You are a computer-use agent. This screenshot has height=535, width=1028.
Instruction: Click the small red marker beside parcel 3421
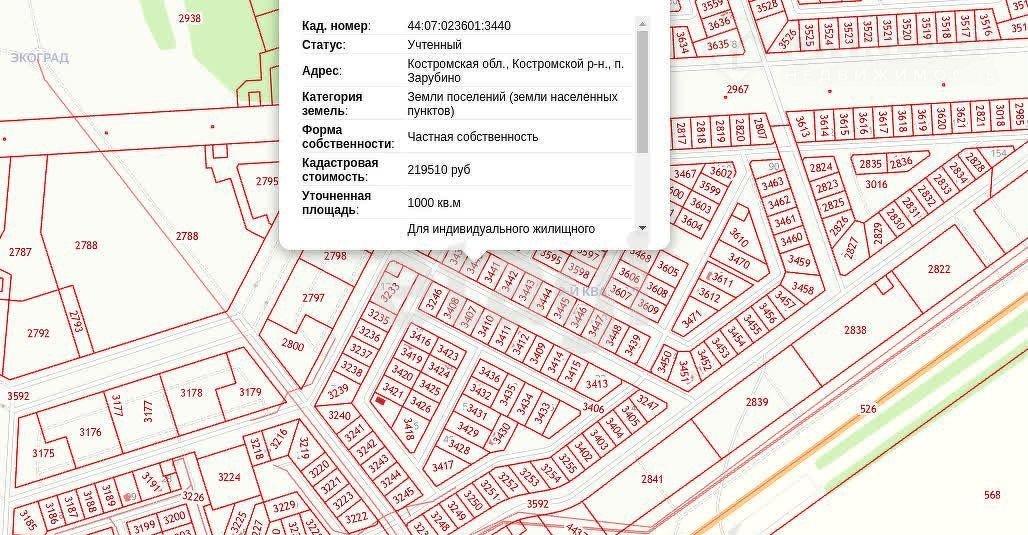tap(380, 401)
